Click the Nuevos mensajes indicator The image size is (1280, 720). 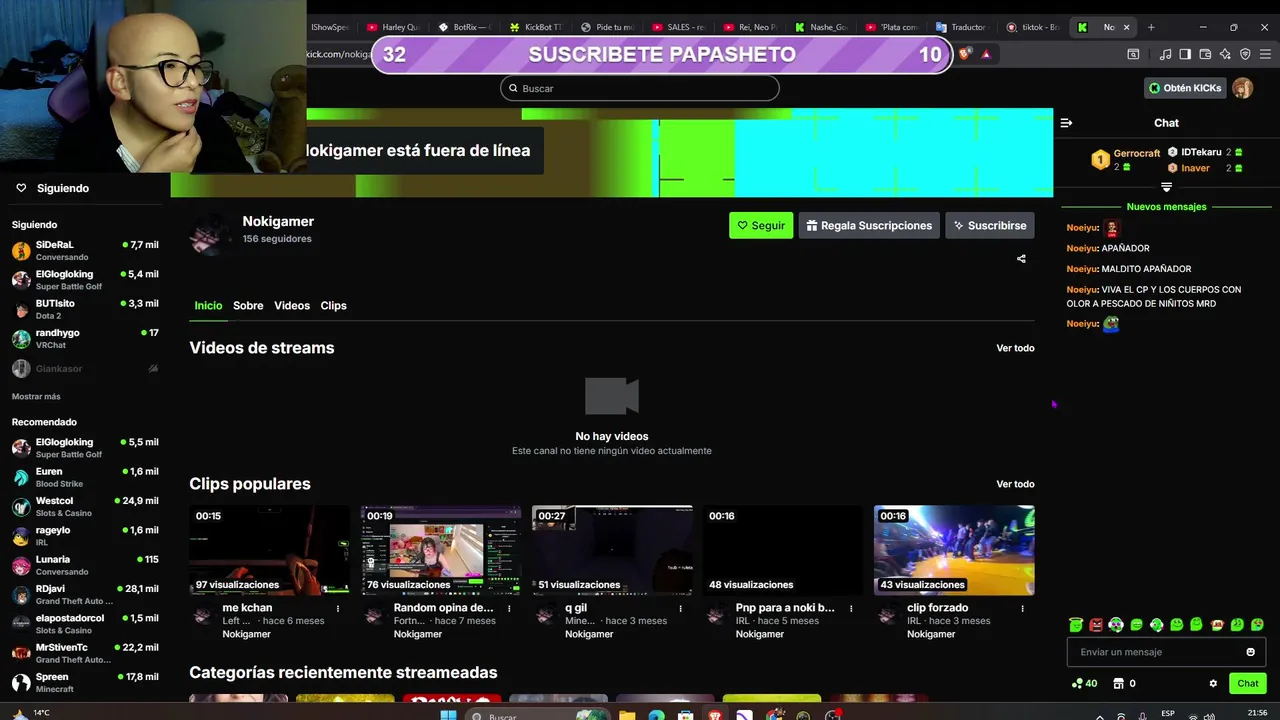coord(1166,207)
